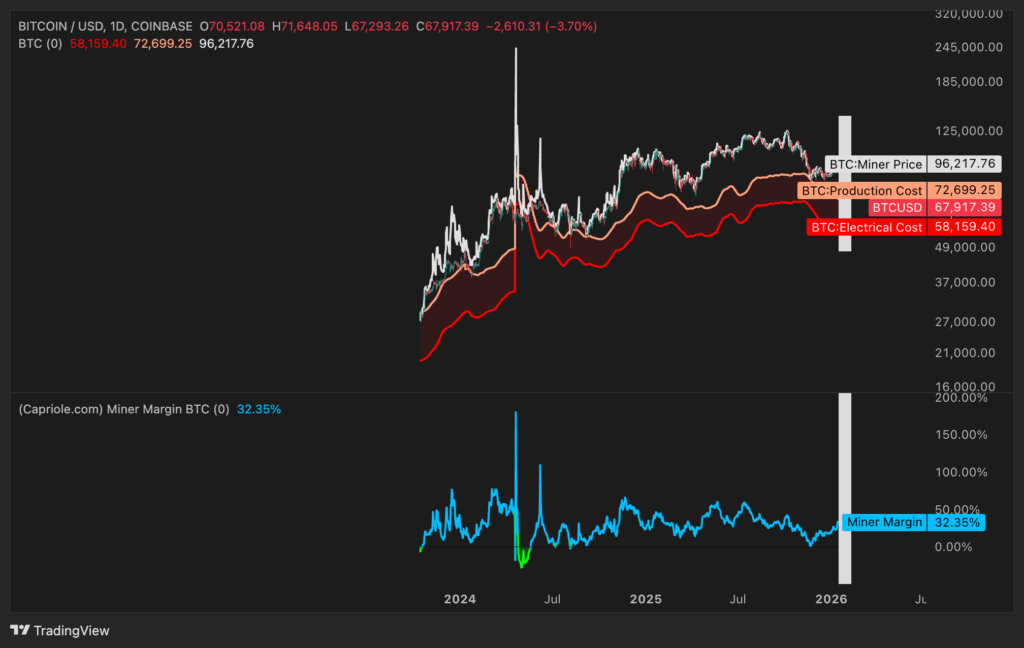Click the 0.00% level on the margin scale
1024x648 pixels.
tap(952, 546)
